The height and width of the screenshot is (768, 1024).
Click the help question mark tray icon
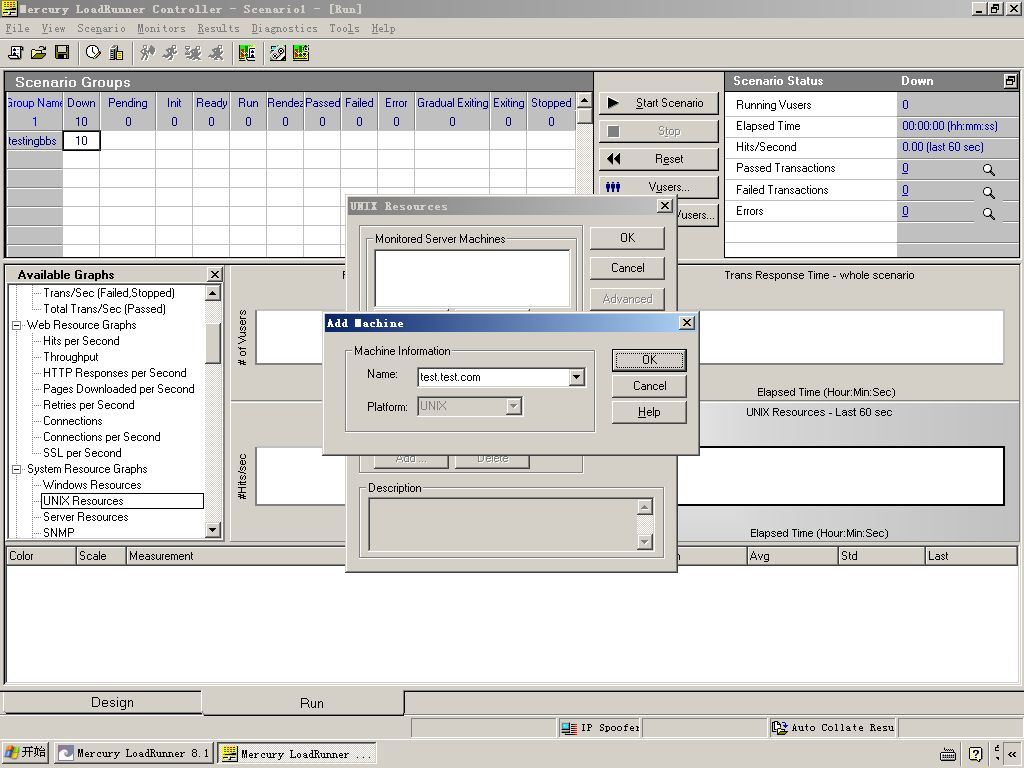pyautogui.click(x=976, y=754)
